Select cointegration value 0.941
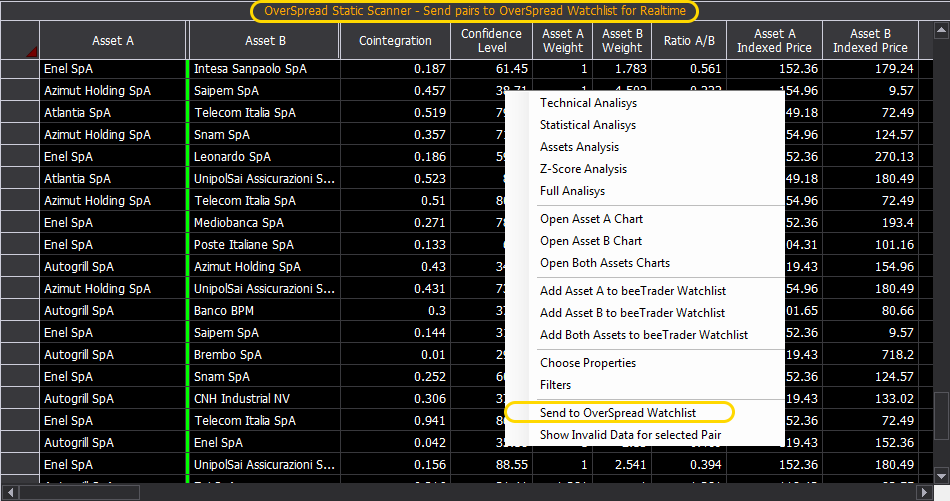The height and width of the screenshot is (501, 950). [x=395, y=421]
